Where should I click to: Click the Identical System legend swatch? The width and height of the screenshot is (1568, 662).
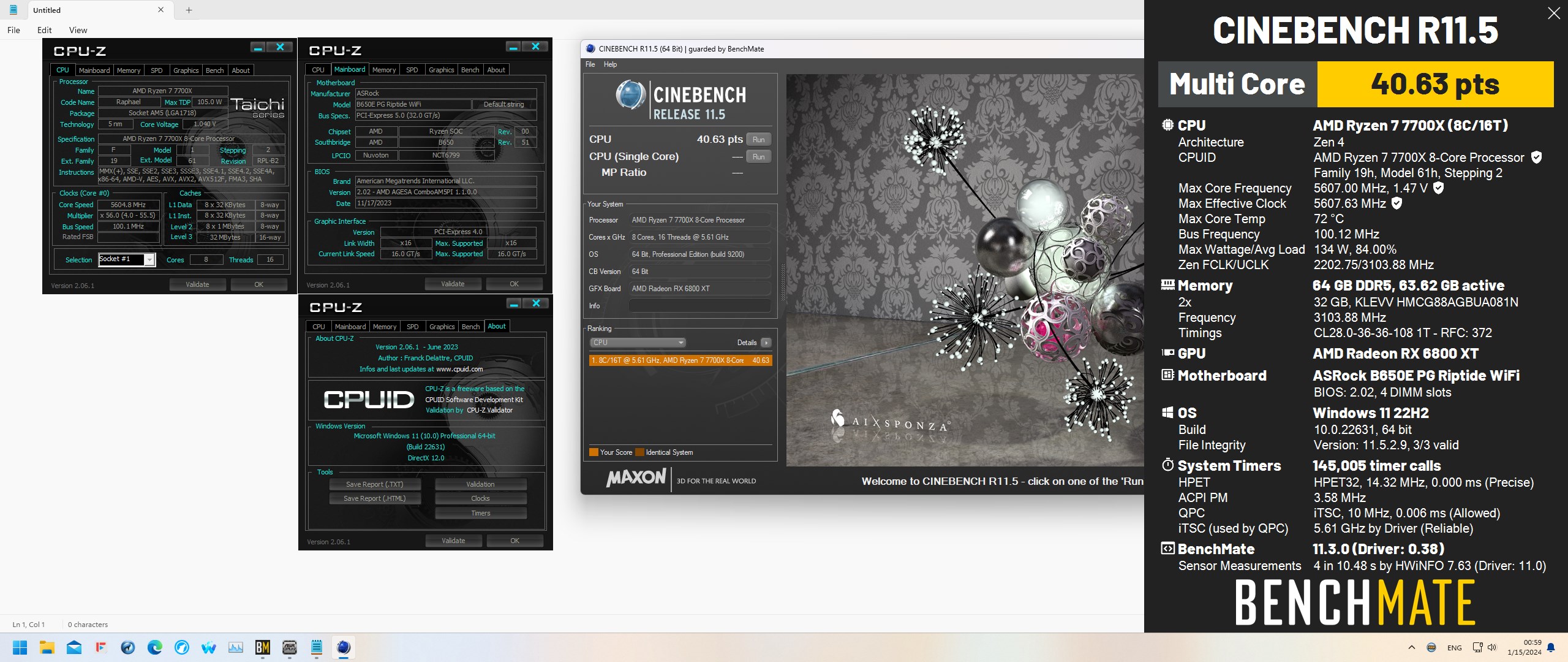tap(639, 452)
